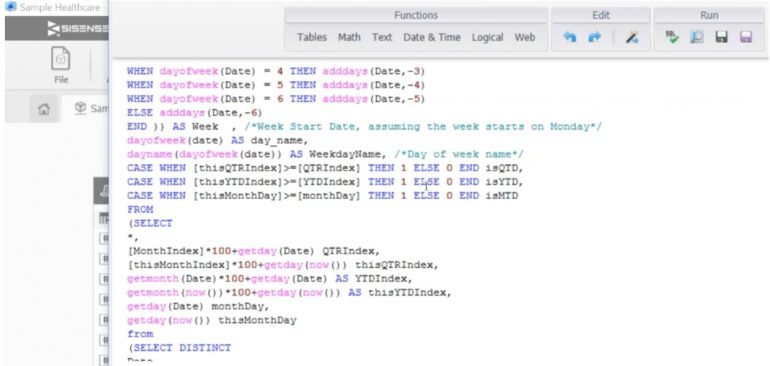
Task: Save query using black floppy disk icon
Action: [721, 37]
